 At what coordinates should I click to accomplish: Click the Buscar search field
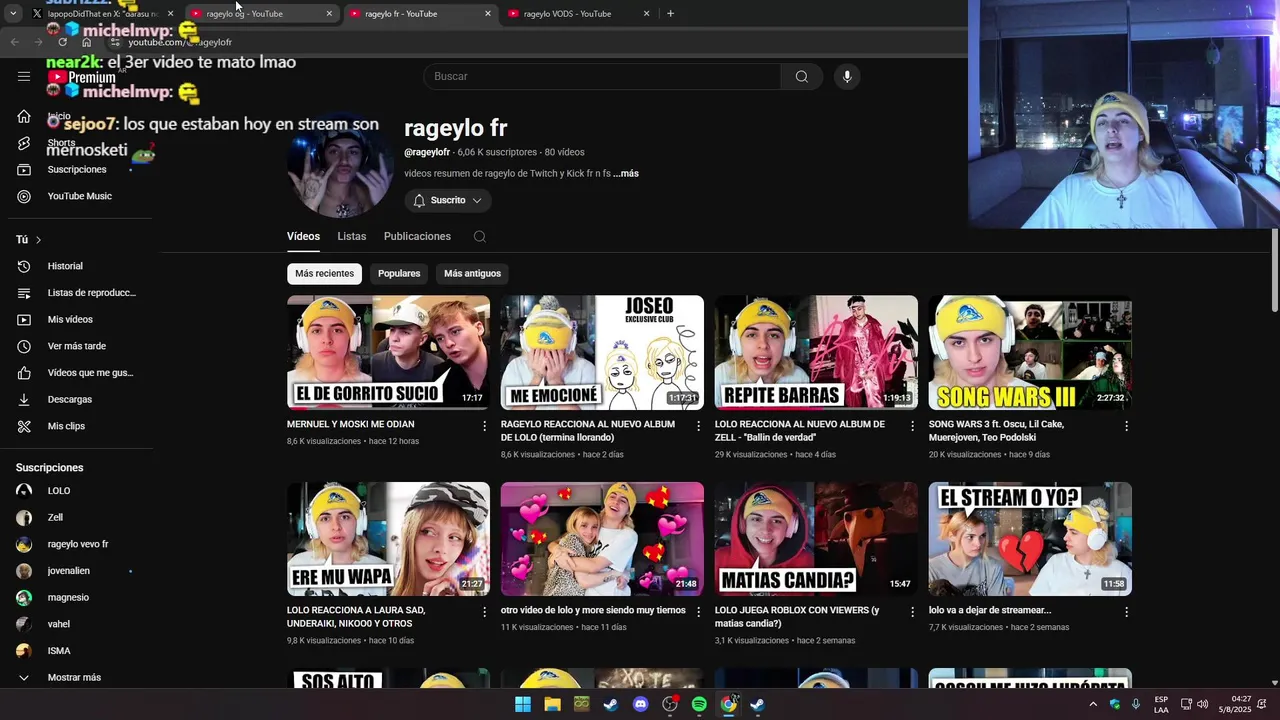pyautogui.click(x=602, y=77)
